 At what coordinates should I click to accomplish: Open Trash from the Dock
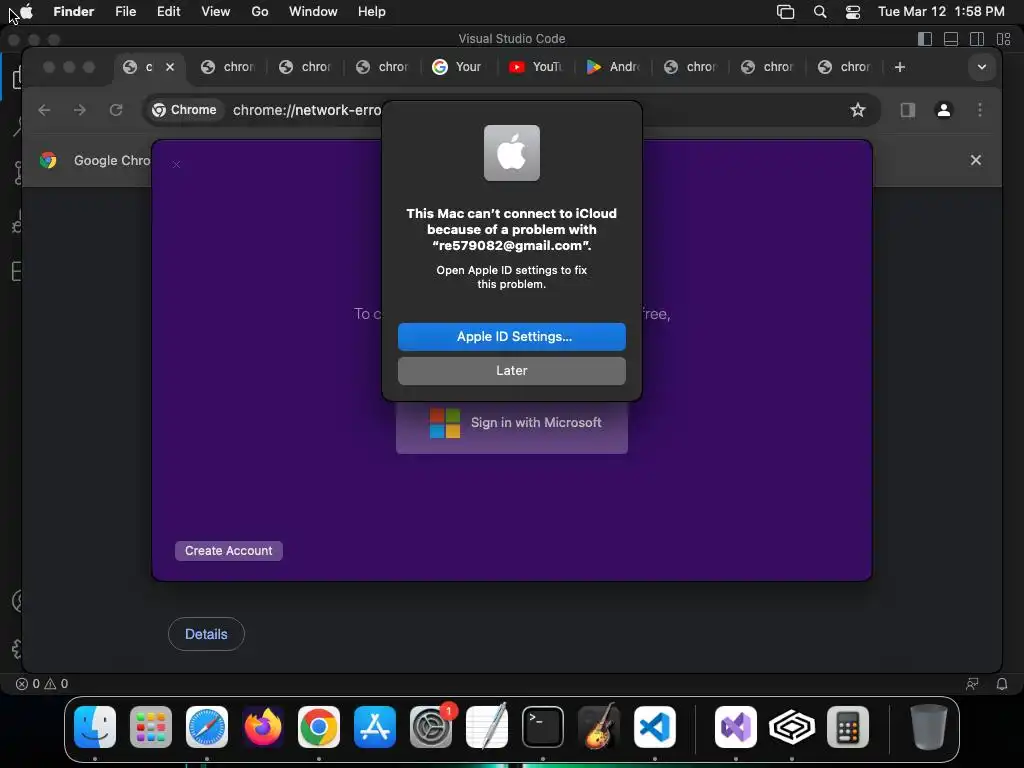[929, 727]
